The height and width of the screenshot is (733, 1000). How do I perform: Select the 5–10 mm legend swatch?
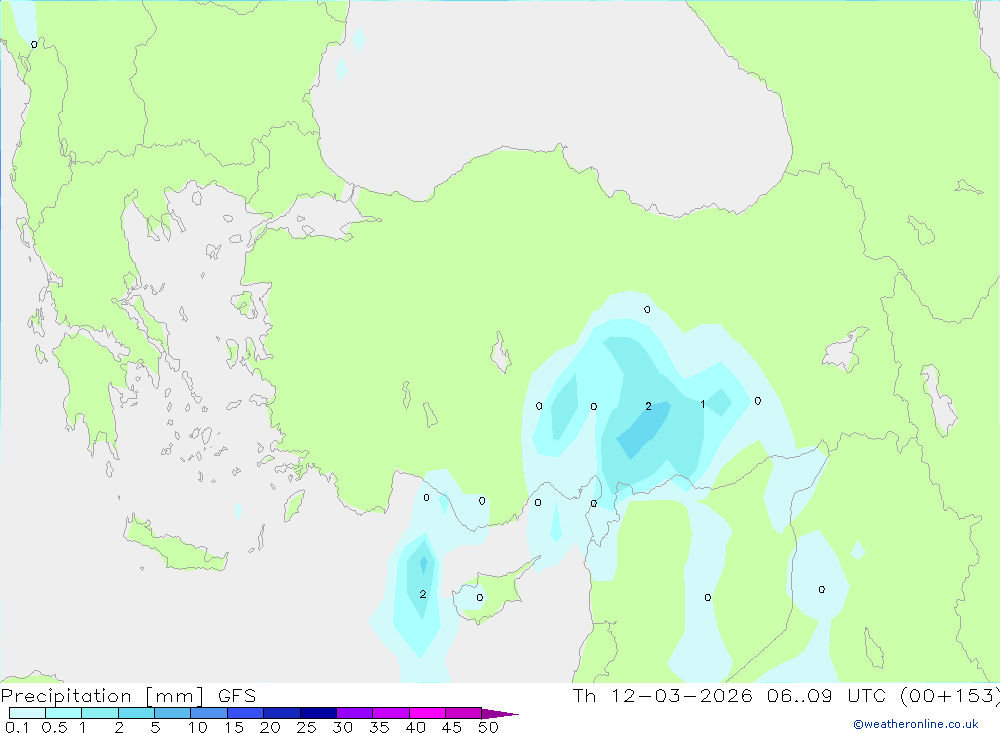[172, 713]
